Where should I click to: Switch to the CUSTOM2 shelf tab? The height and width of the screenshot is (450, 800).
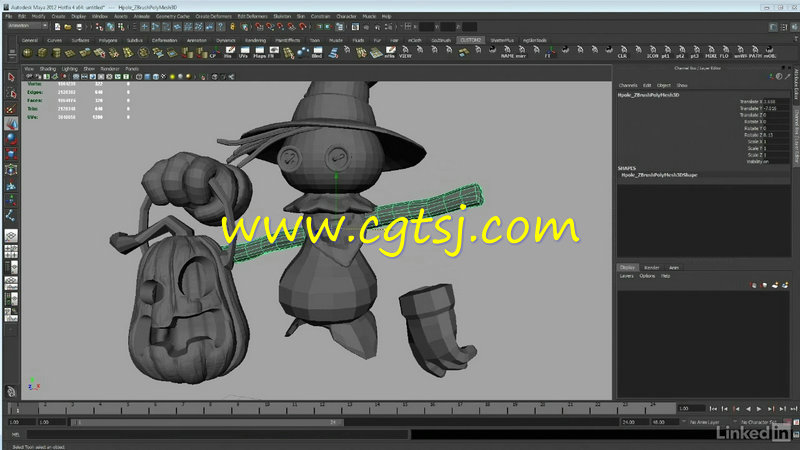[470, 40]
